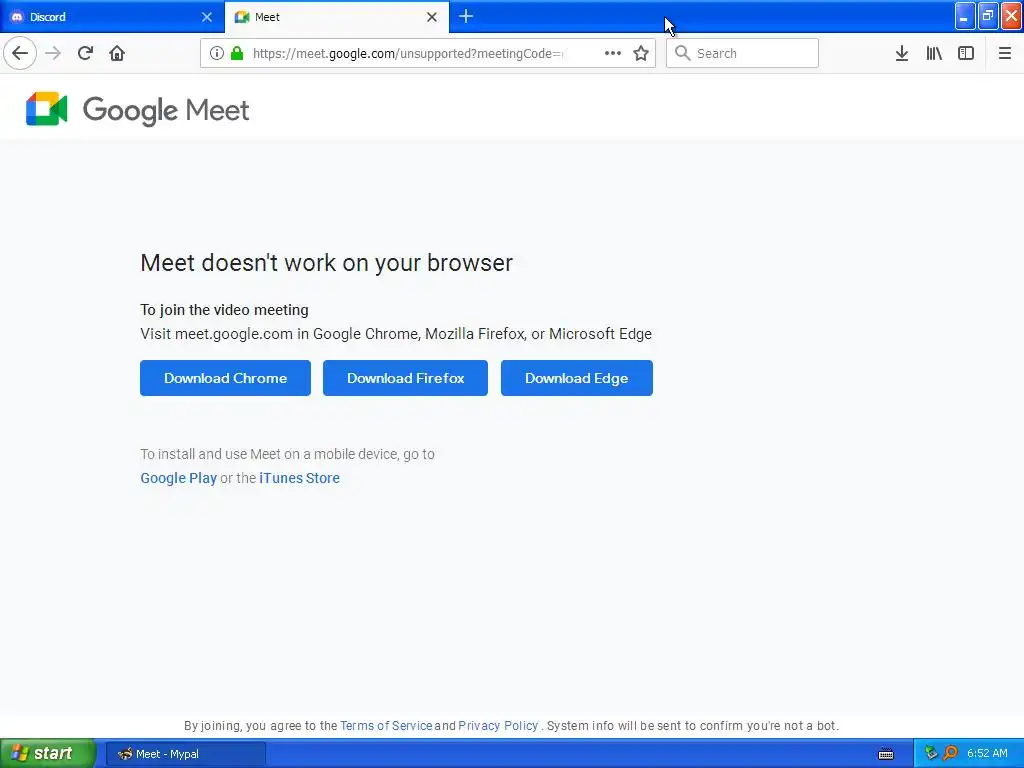
Task: Go back using the back arrow
Action: [x=20, y=53]
